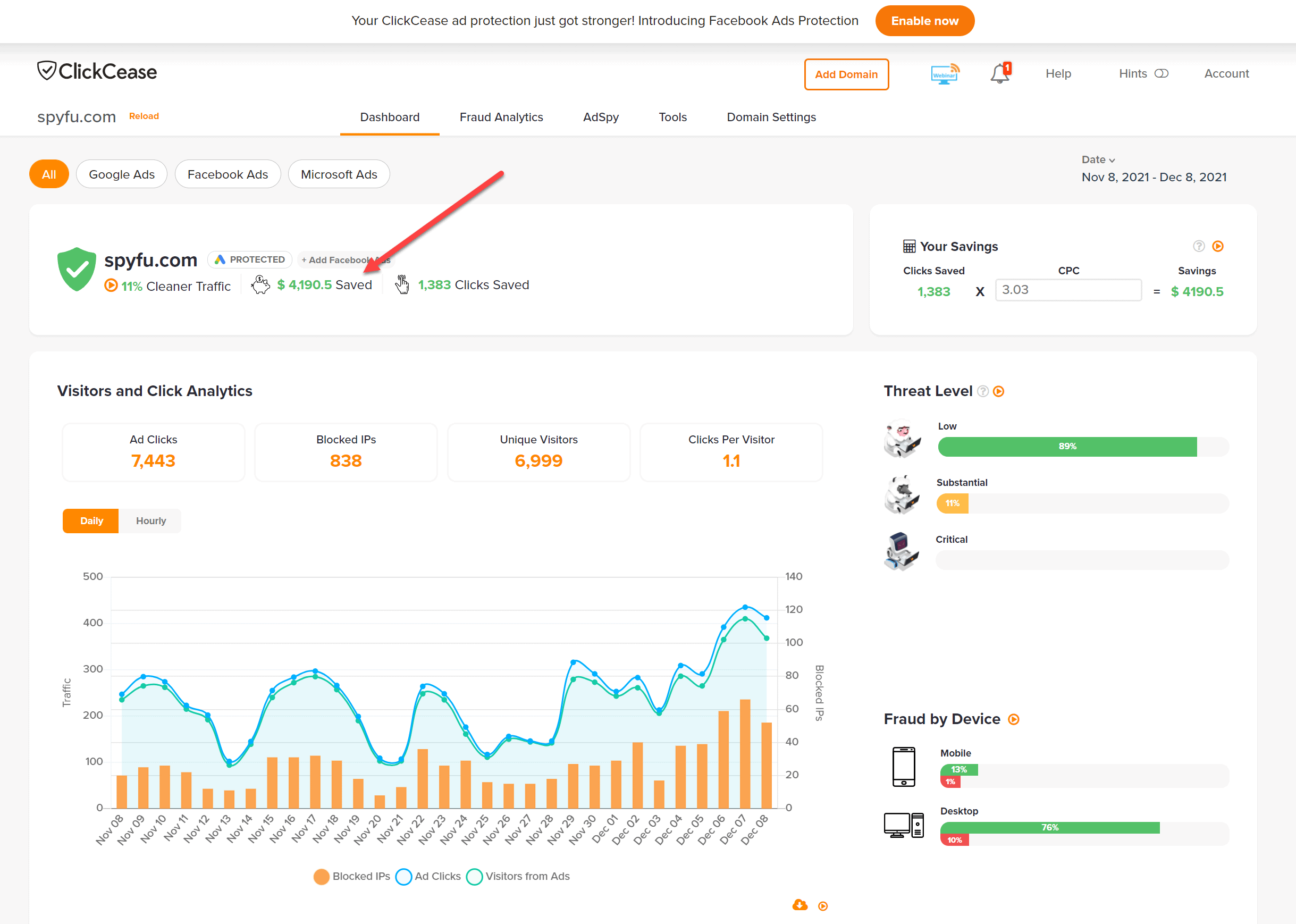Play the Your Savings tutorial video
This screenshot has width=1296, height=924.
[1218, 246]
